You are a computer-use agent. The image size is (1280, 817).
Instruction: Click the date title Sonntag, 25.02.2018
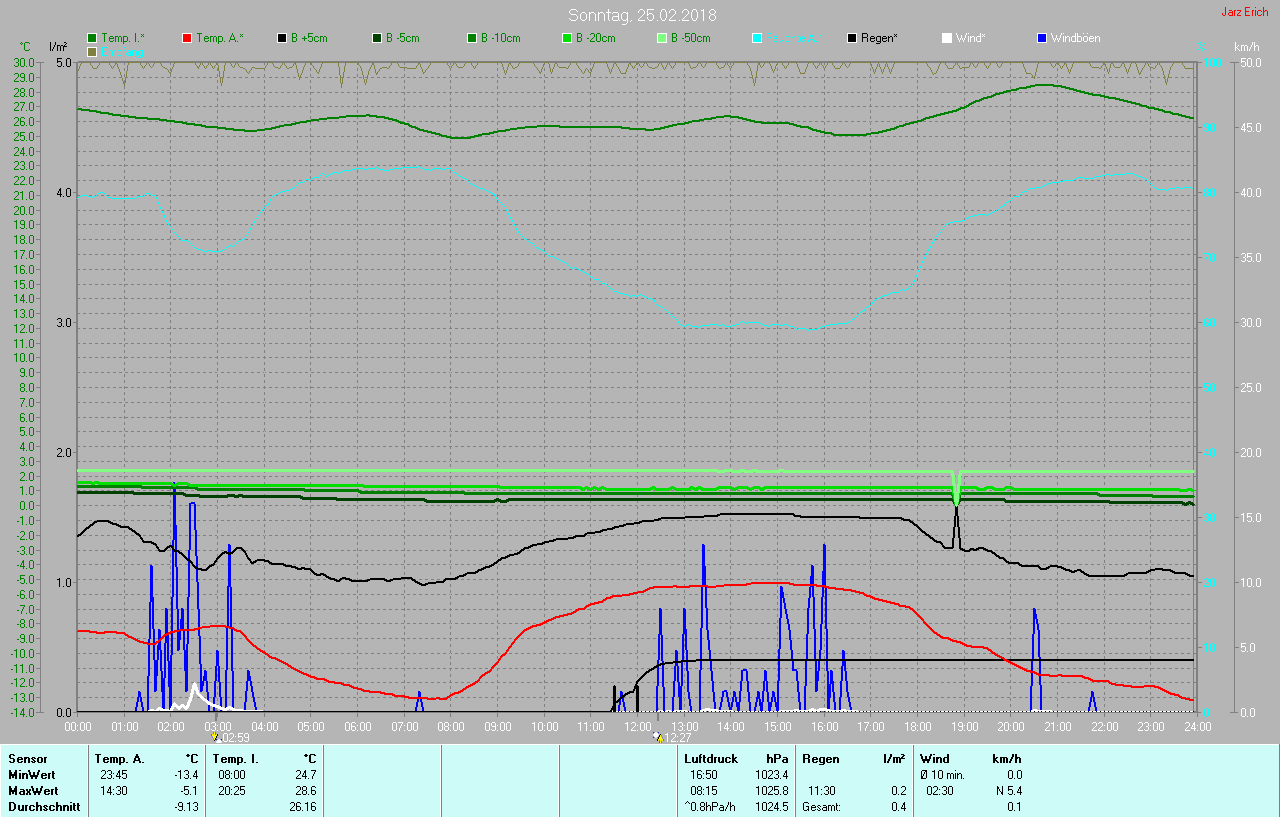tap(642, 15)
